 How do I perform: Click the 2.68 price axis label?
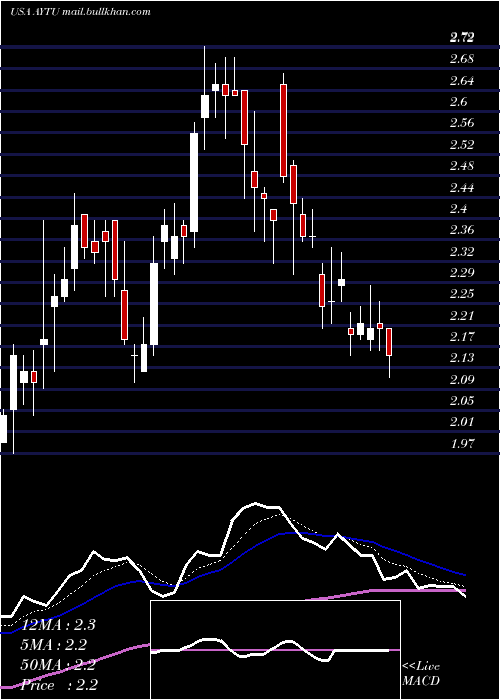click(462, 59)
